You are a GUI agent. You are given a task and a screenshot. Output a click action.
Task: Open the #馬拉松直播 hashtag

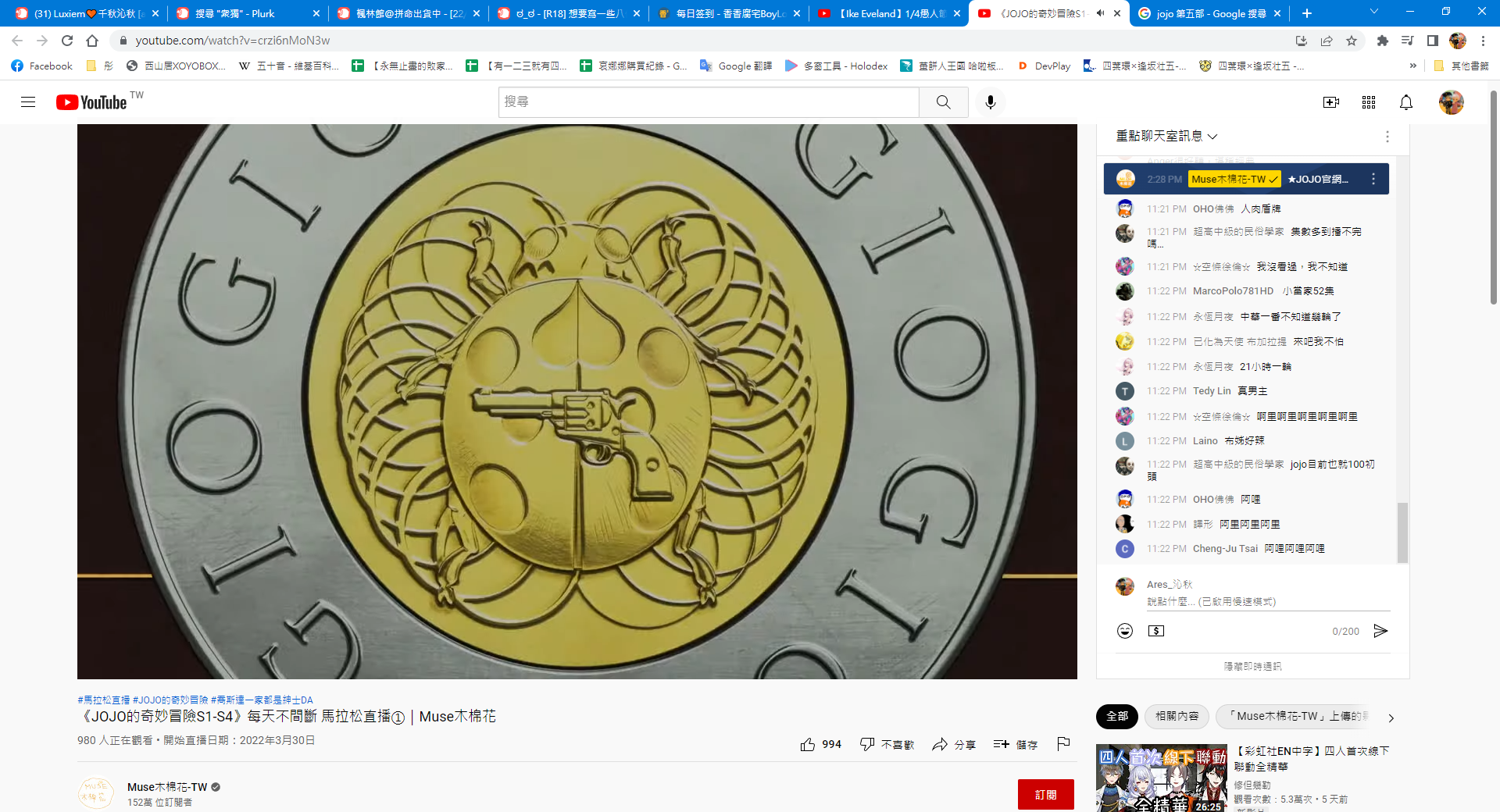[x=104, y=700]
